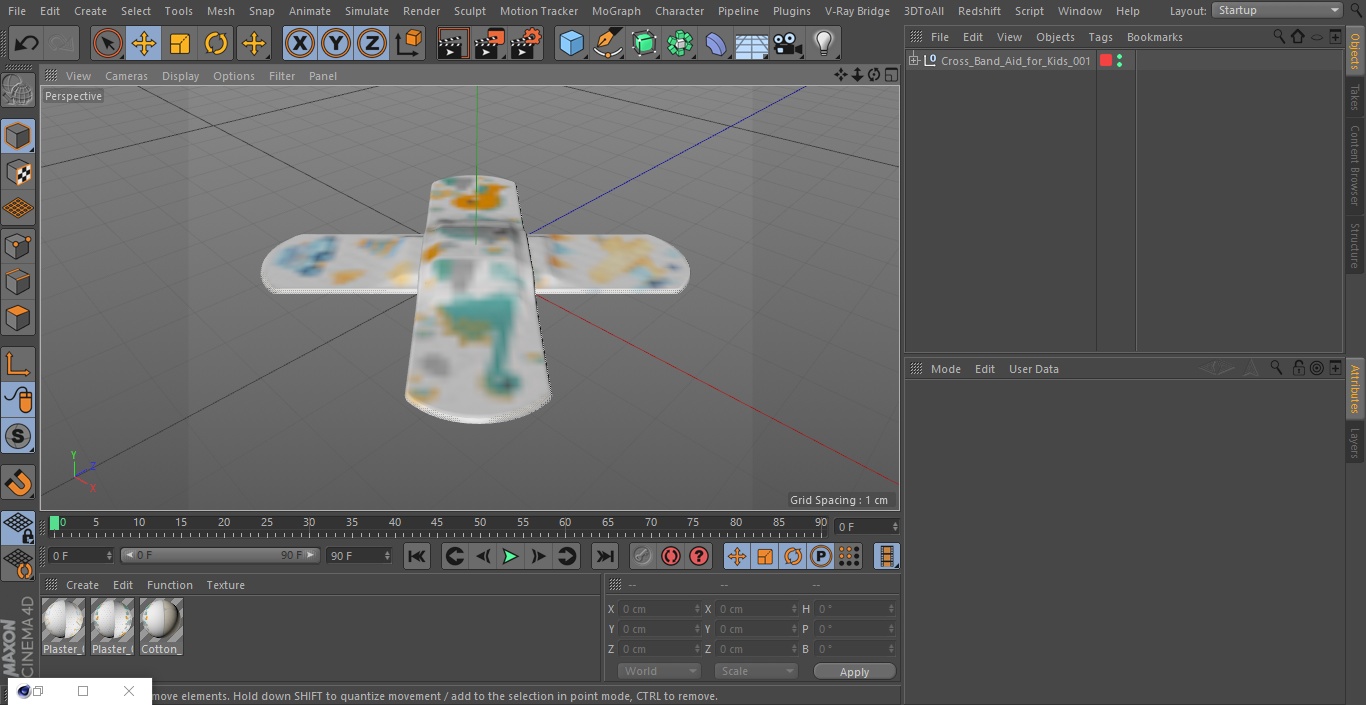Click the Apply button

[x=854, y=671]
